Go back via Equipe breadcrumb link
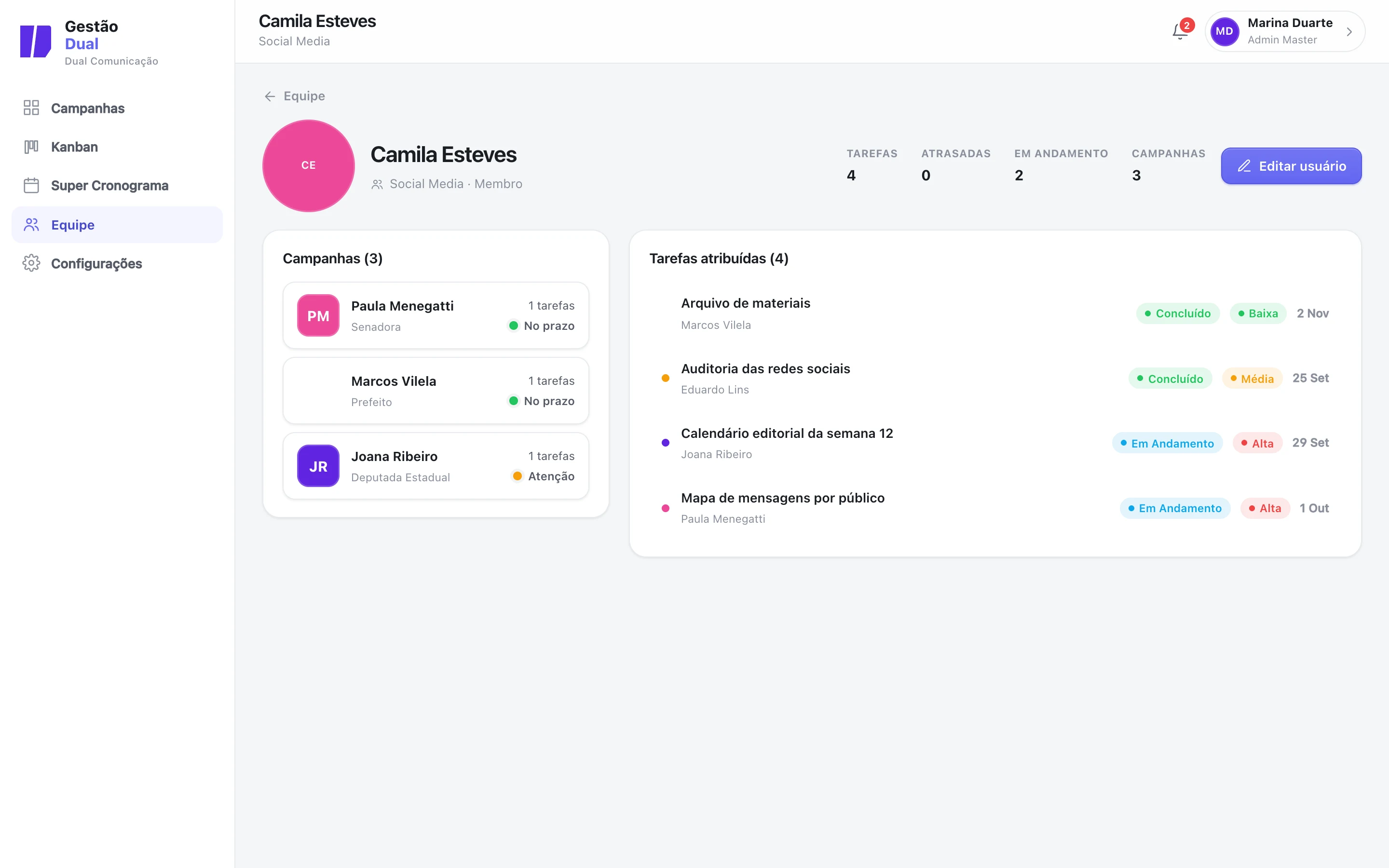This screenshot has height=868, width=1389. [x=304, y=96]
